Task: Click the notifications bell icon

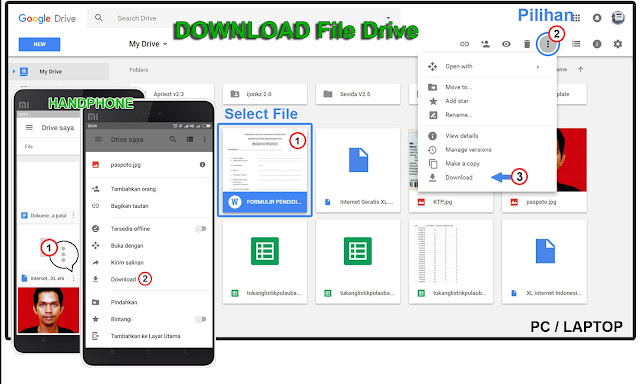Action: 597,18
